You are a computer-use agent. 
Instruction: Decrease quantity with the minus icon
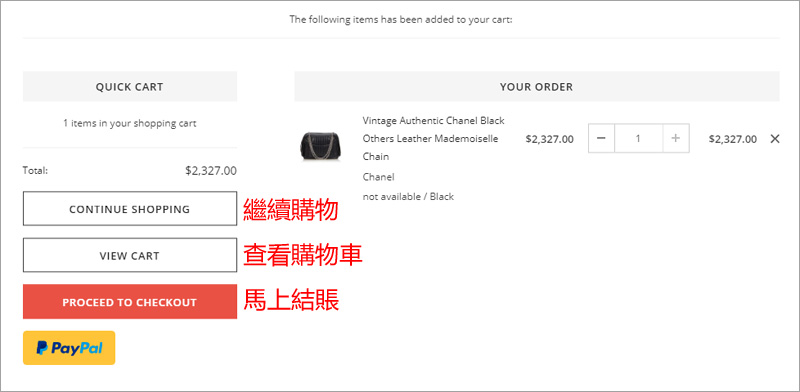click(602, 138)
